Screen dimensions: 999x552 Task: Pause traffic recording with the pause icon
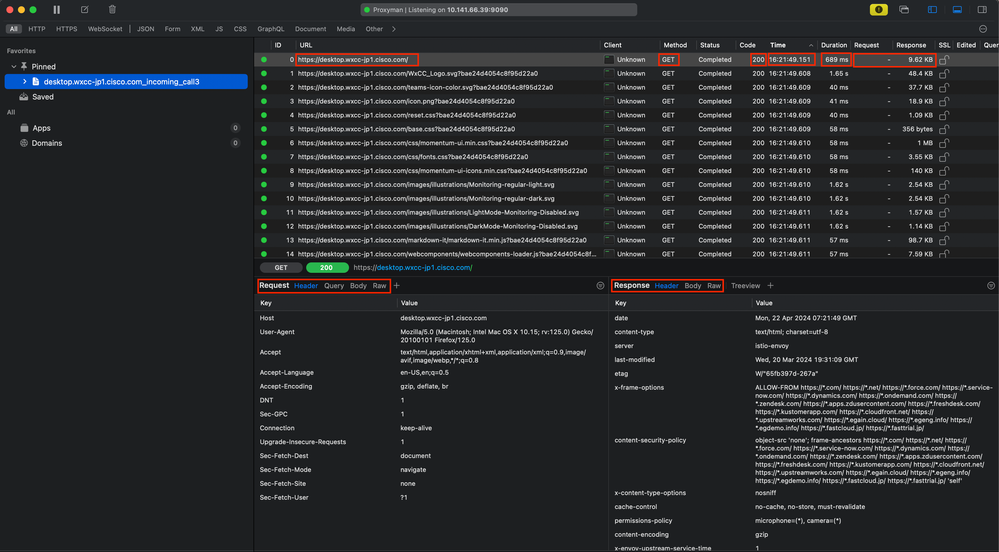(x=57, y=10)
